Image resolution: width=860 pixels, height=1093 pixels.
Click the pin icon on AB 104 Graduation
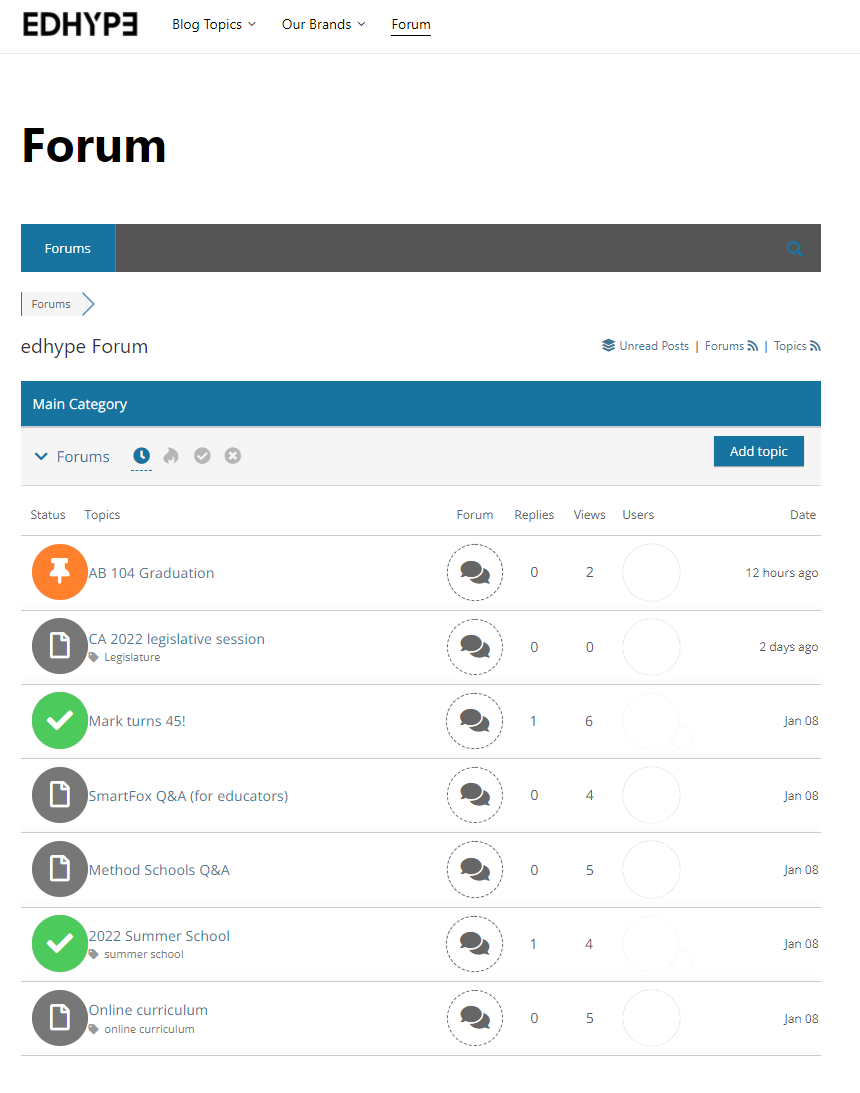(59, 572)
